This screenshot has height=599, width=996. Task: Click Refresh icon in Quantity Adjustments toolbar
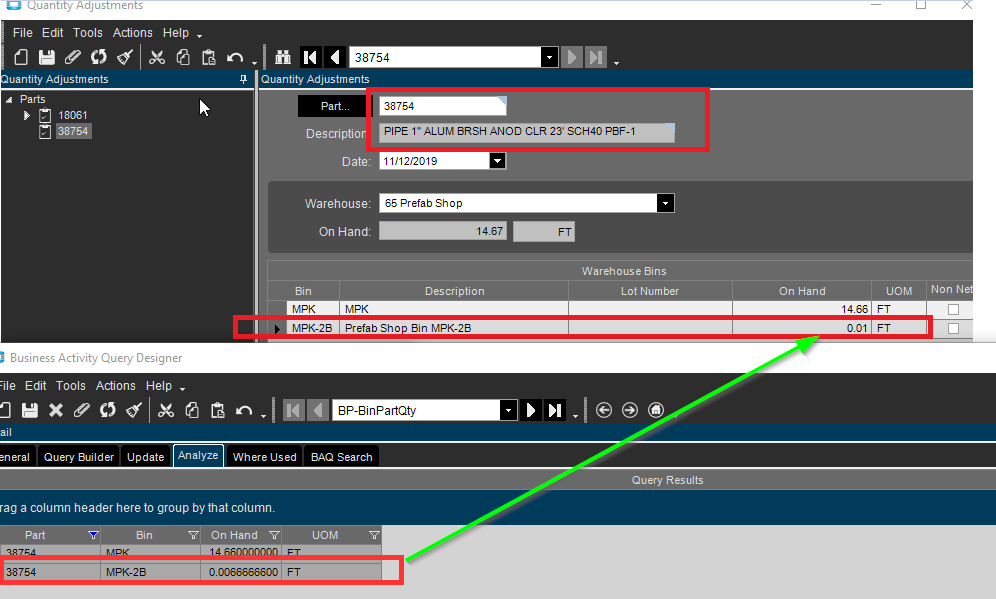coord(98,57)
